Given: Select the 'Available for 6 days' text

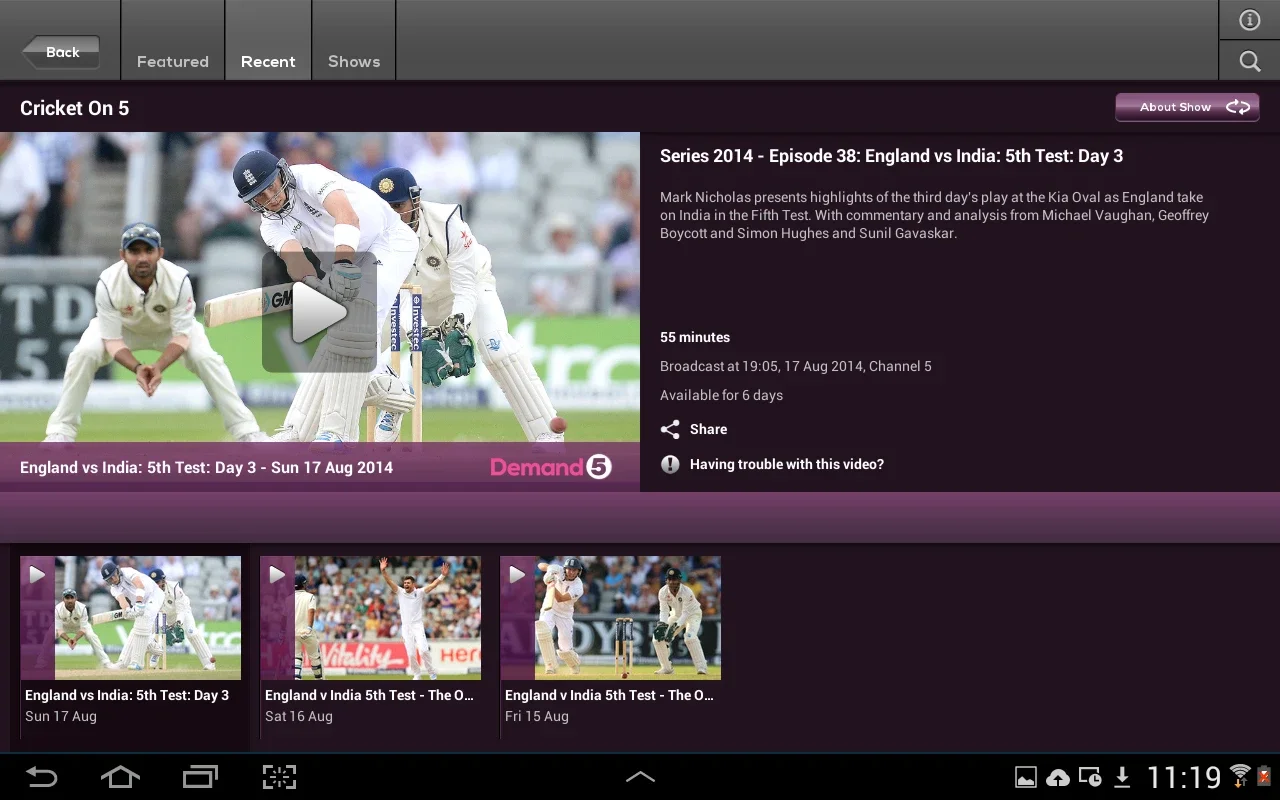Looking at the screenshot, I should point(721,395).
